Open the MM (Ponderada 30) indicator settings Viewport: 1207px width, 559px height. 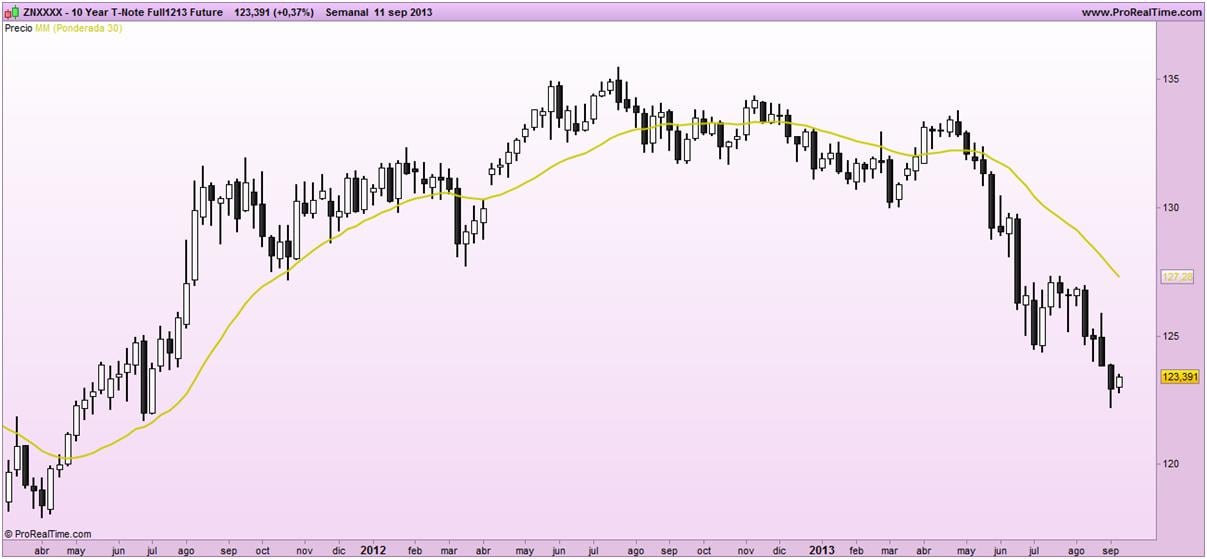coord(79,28)
